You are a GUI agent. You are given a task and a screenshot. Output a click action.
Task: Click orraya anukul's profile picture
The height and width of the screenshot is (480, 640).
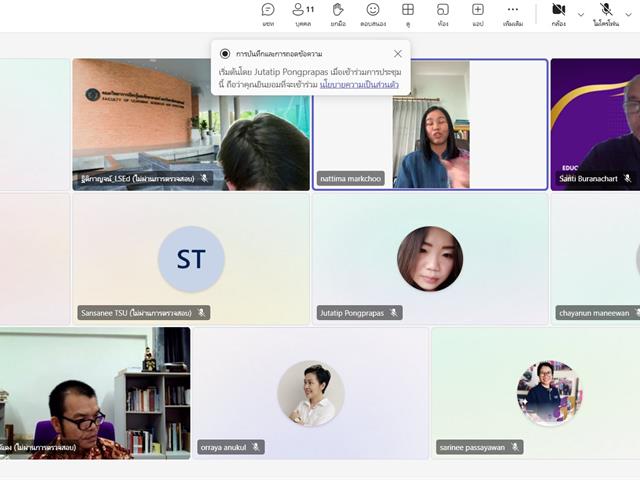311,393
